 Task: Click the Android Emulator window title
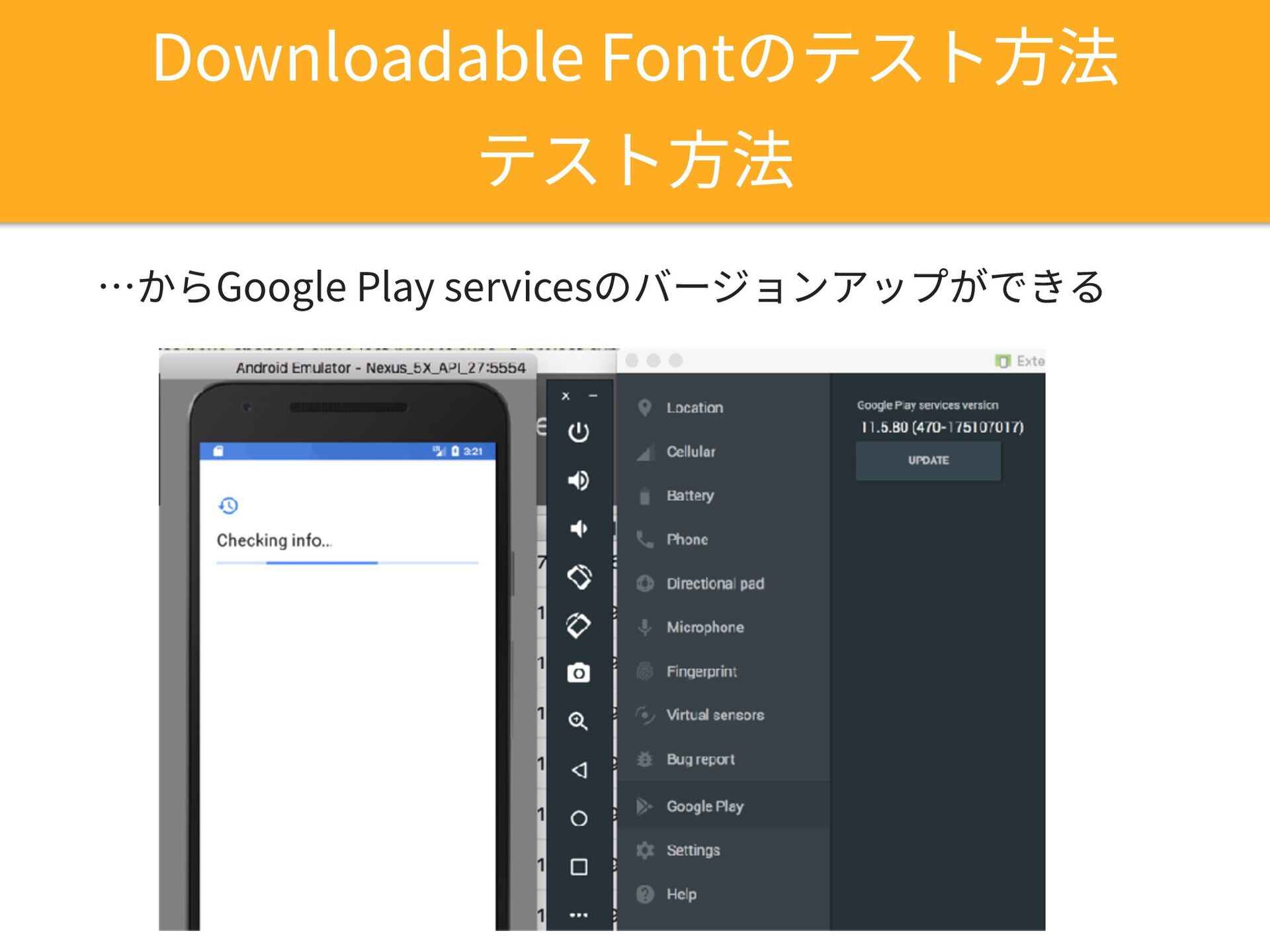tap(381, 368)
